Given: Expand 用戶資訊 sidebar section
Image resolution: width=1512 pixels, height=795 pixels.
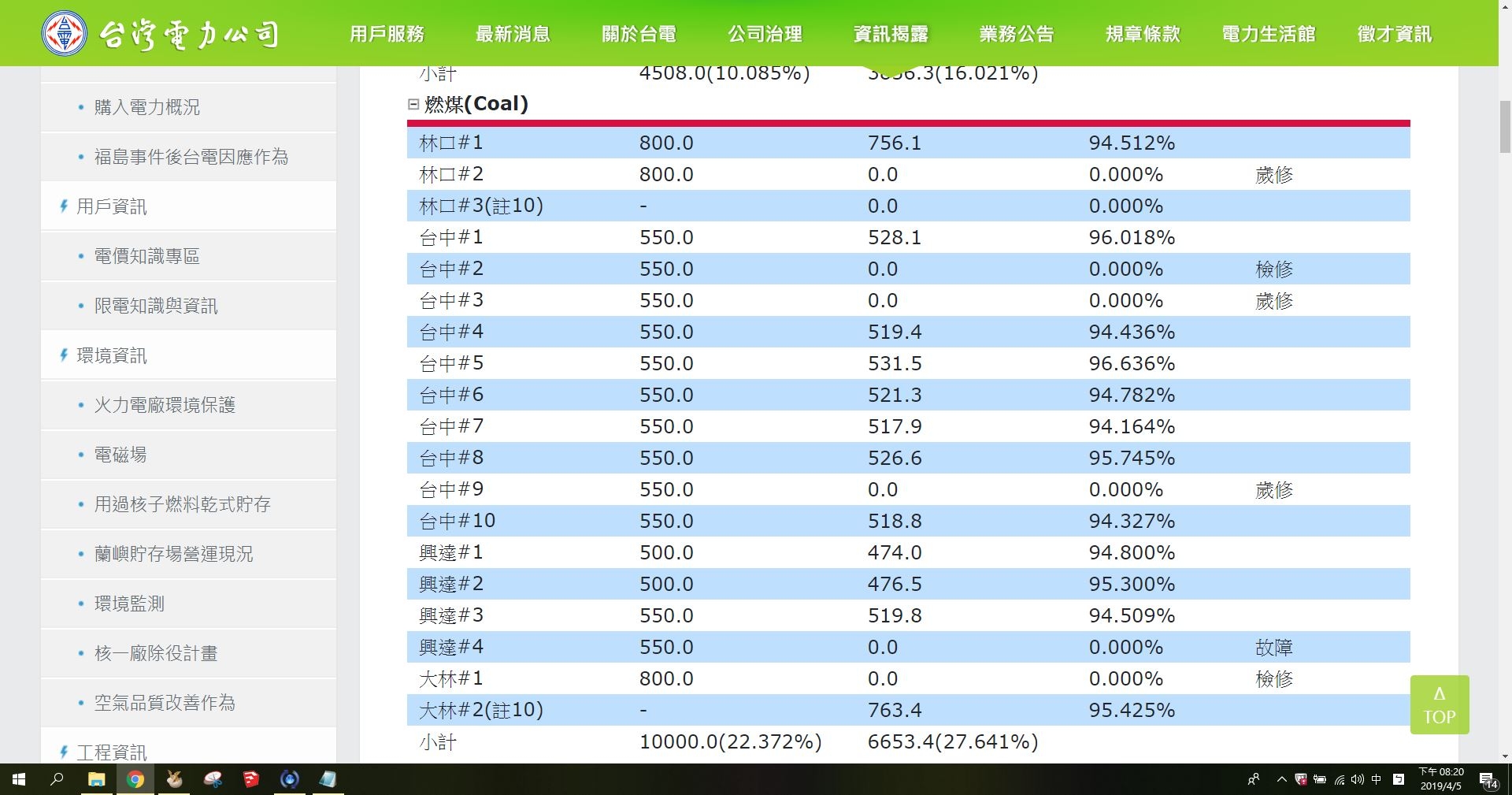Looking at the screenshot, I should [111, 206].
